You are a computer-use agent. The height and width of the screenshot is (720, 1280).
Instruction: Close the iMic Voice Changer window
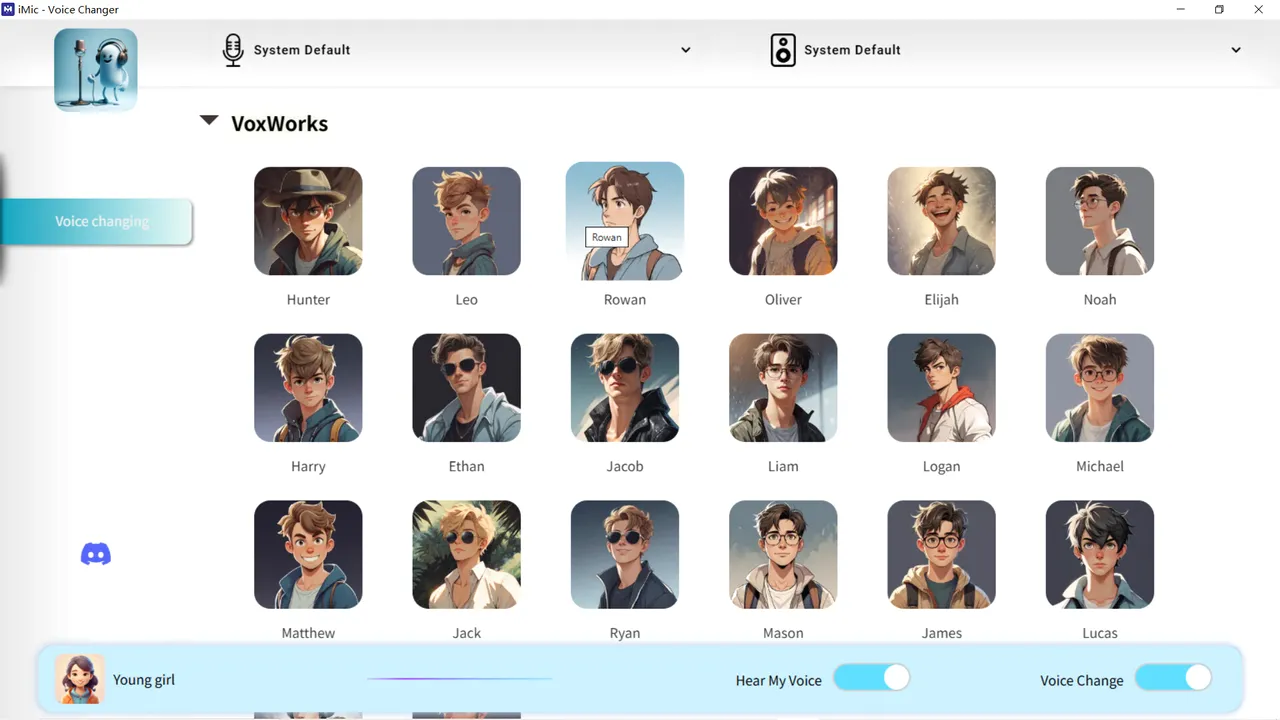coord(1259,9)
